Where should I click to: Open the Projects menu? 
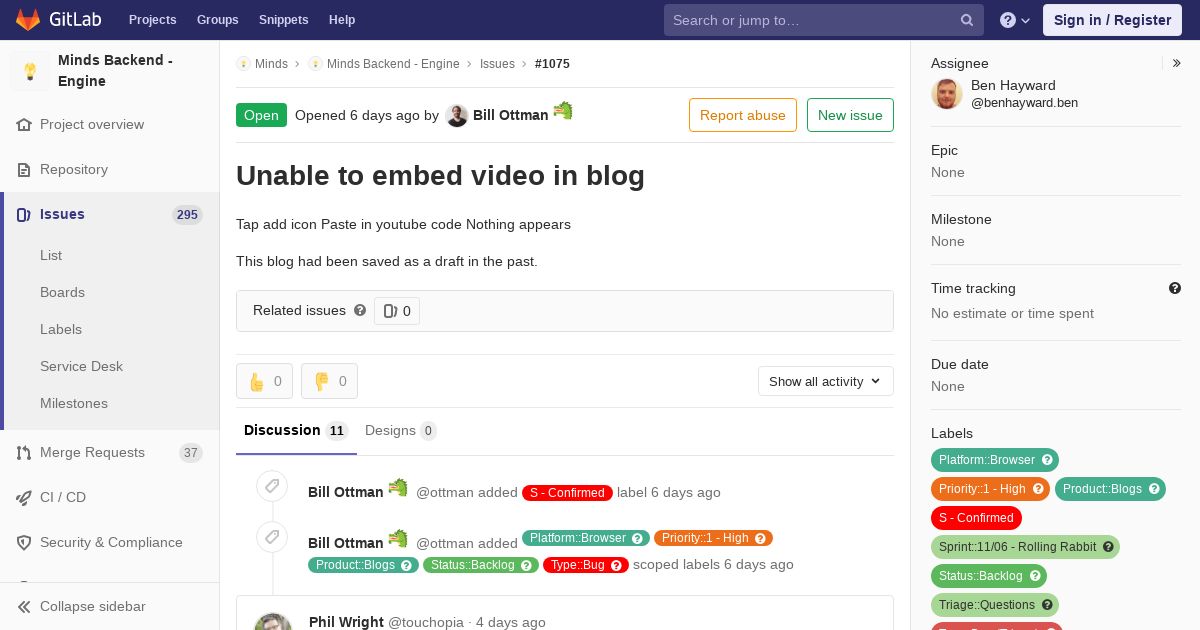pos(152,20)
